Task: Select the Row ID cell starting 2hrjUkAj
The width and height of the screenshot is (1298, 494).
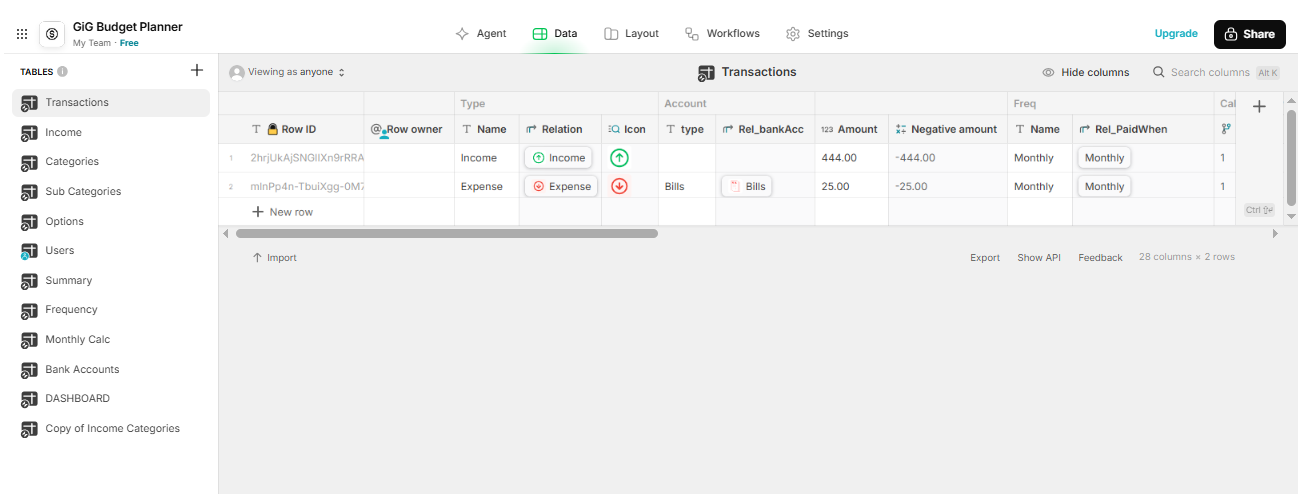Action: pyautogui.click(x=306, y=158)
